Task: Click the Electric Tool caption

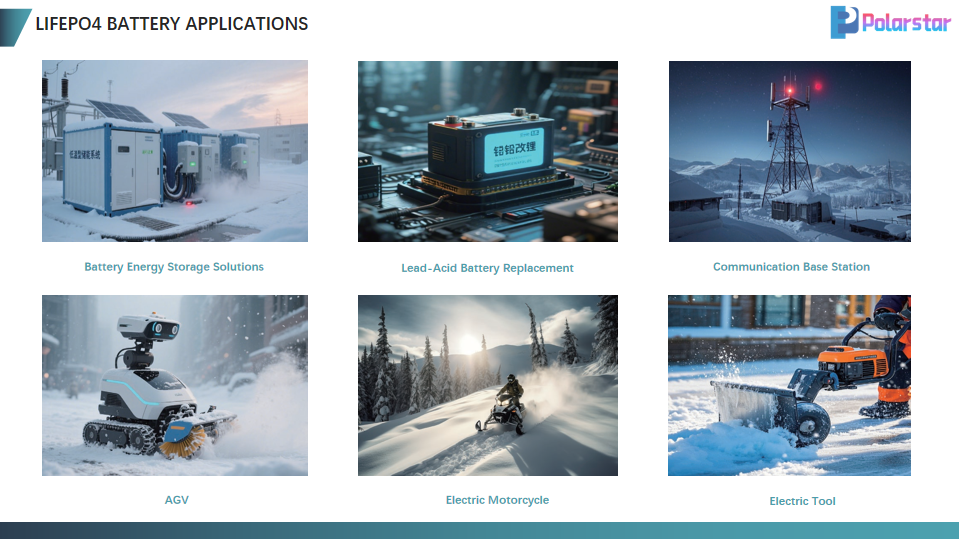Action: [802, 501]
